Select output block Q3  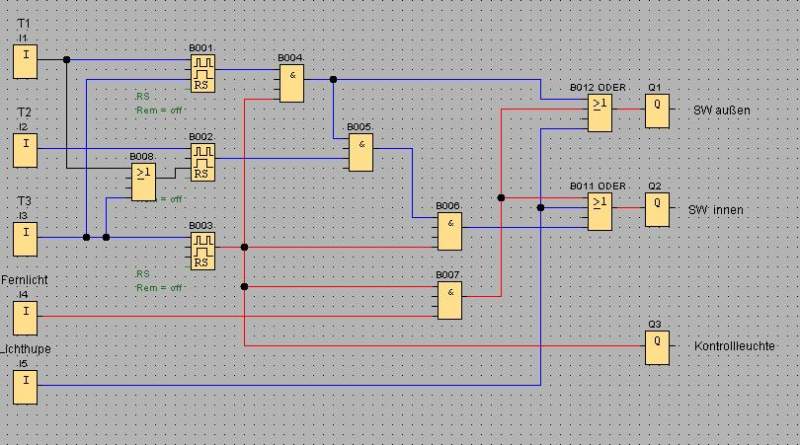657,348
